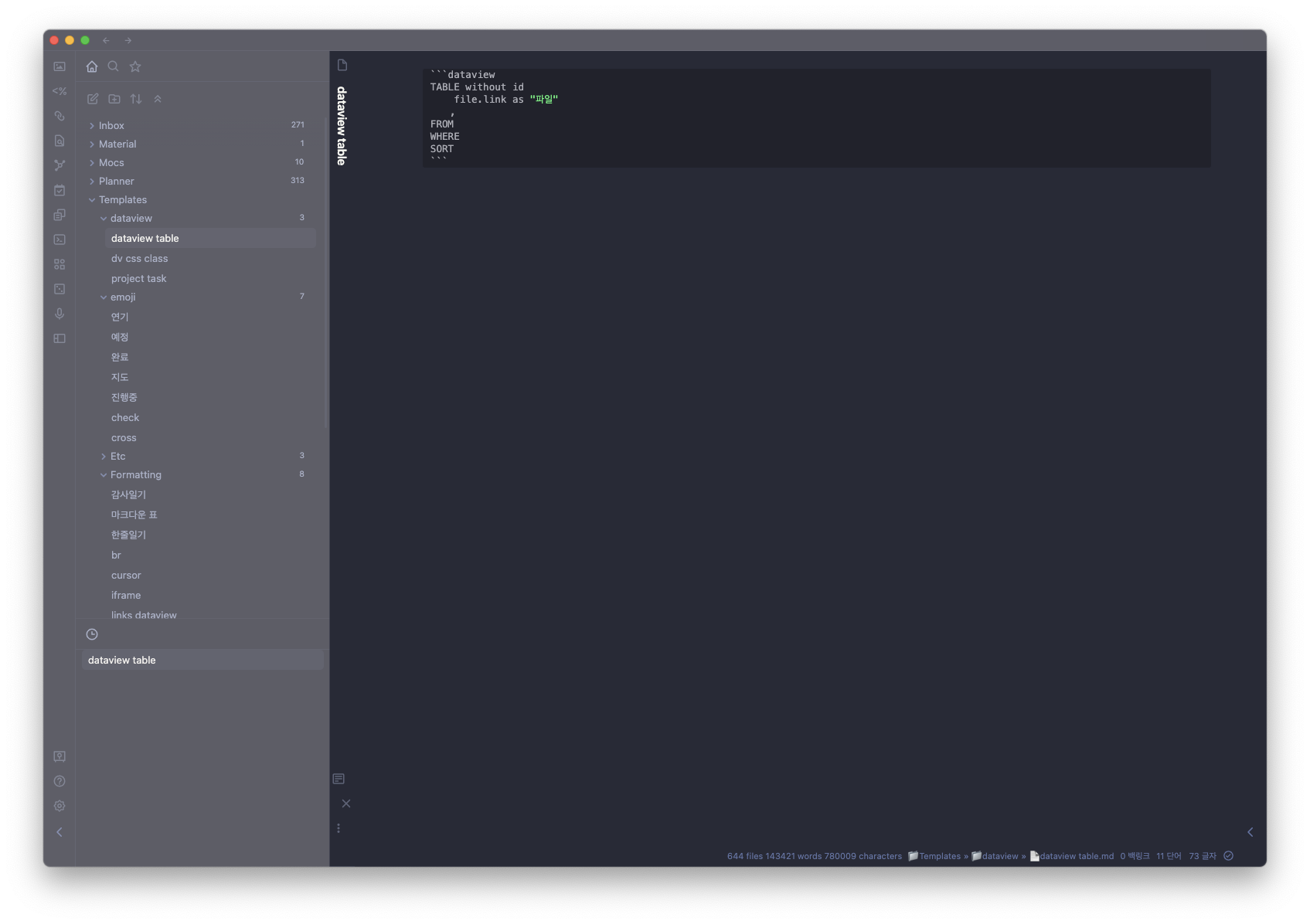1310x924 pixels.
Task: Open the file search document icon
Action: click(x=60, y=141)
